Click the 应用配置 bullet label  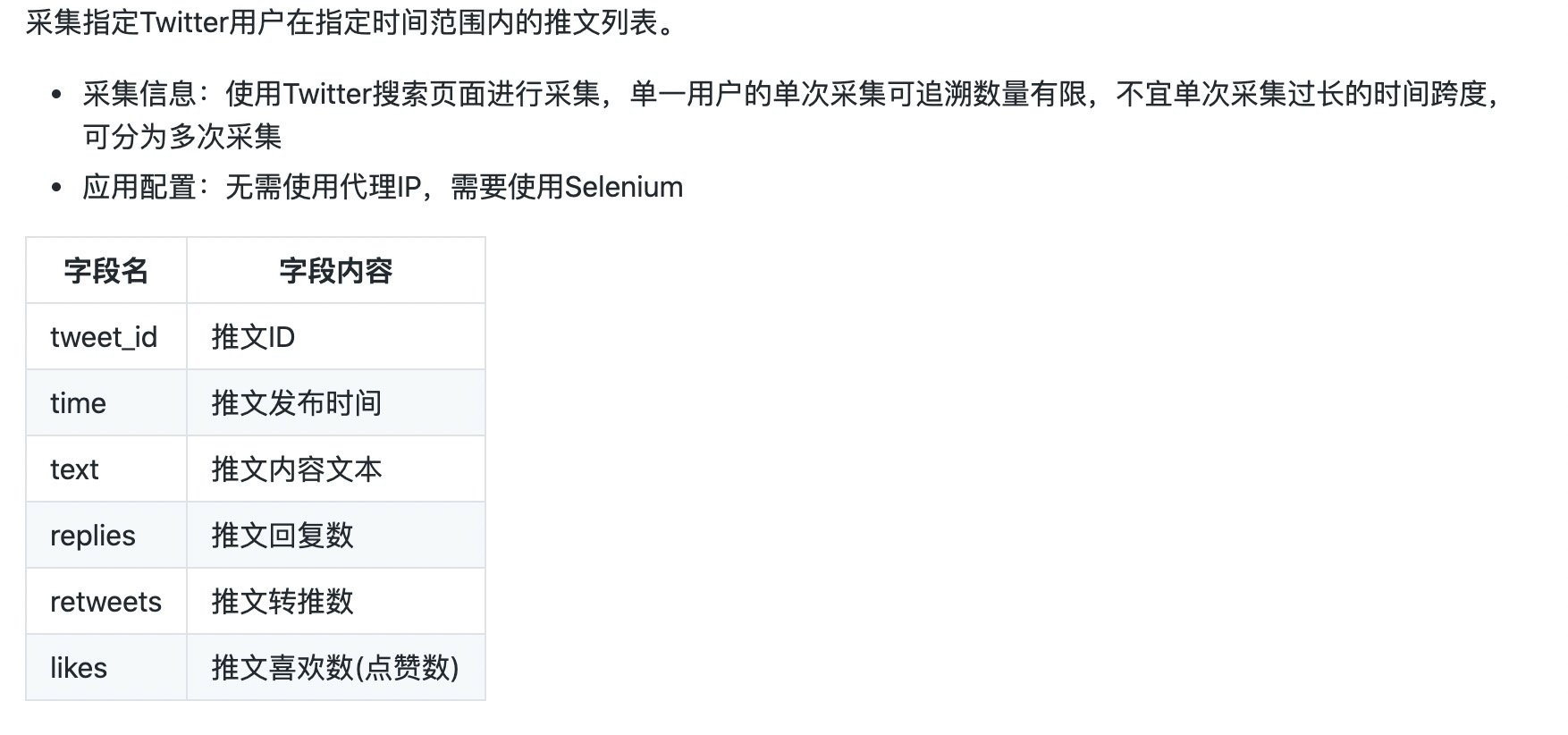139,187
